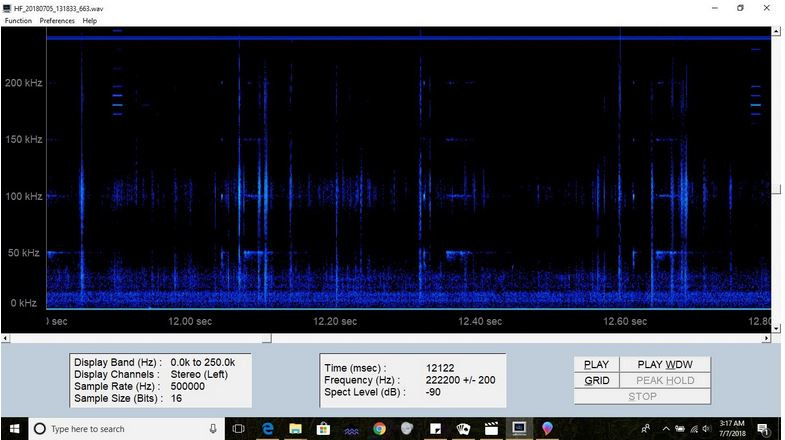Open the Action Center notification icon
Image resolution: width=785 pixels, height=440 pixels.
pyautogui.click(x=763, y=429)
